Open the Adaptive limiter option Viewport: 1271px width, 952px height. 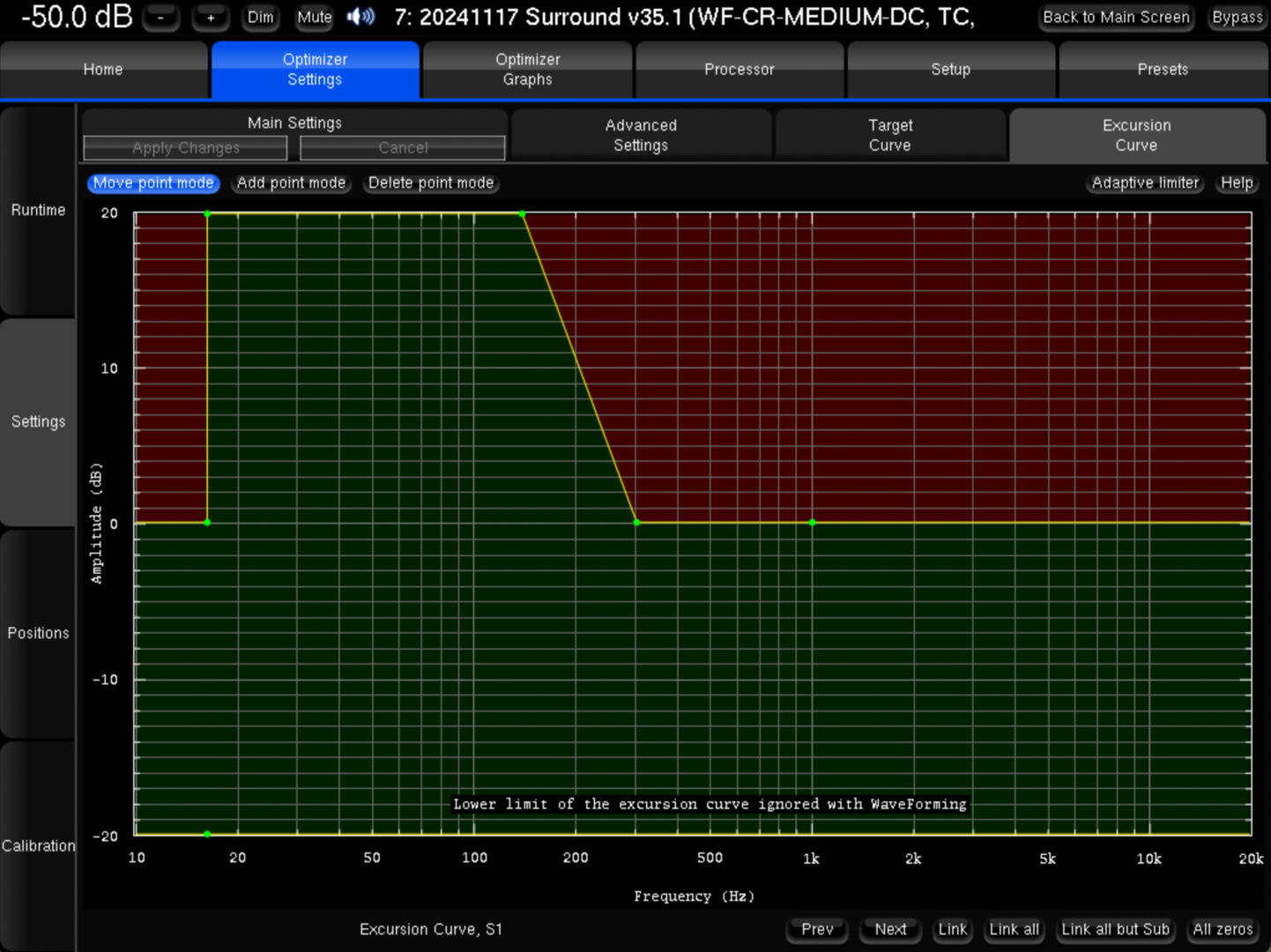click(1145, 183)
